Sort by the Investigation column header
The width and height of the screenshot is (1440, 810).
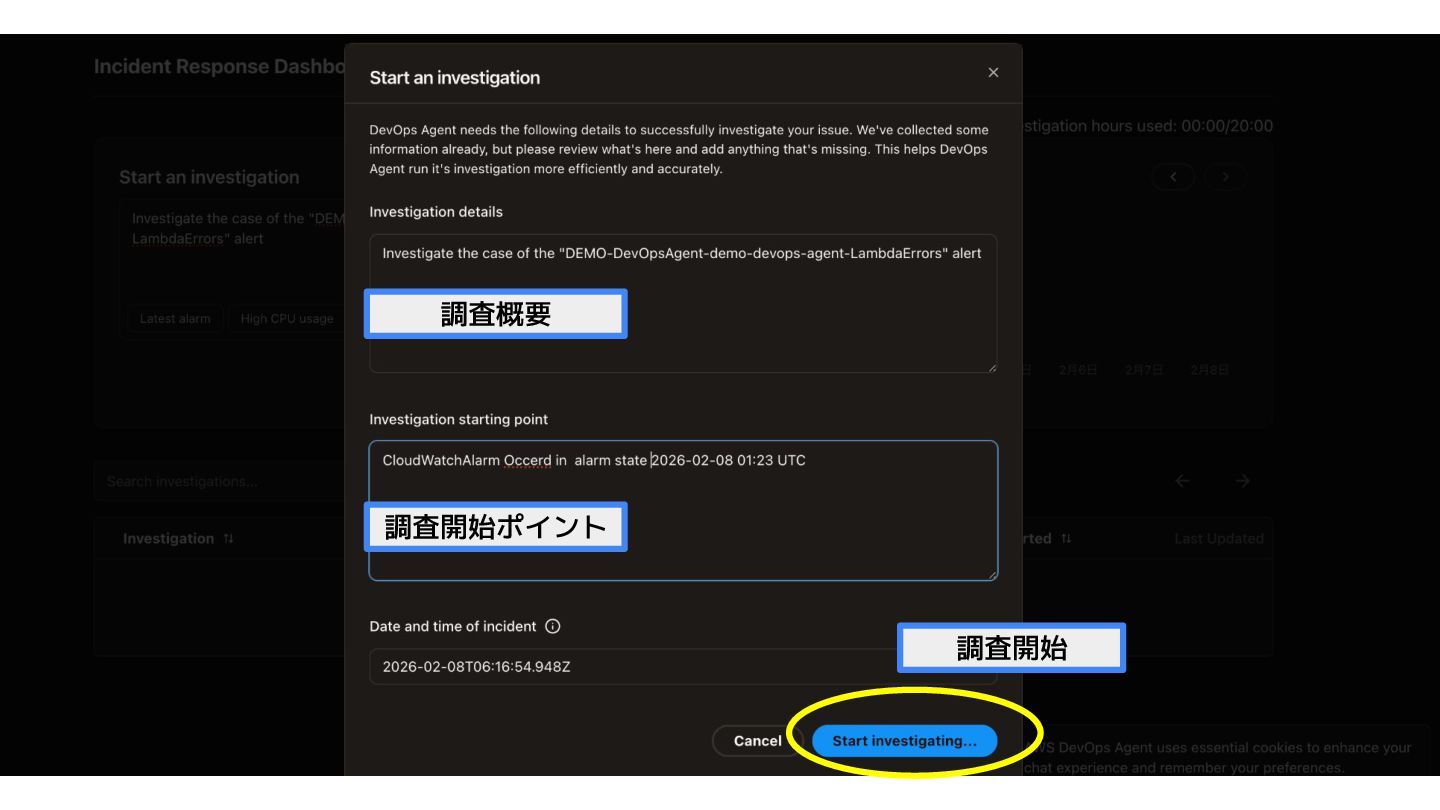coord(178,538)
